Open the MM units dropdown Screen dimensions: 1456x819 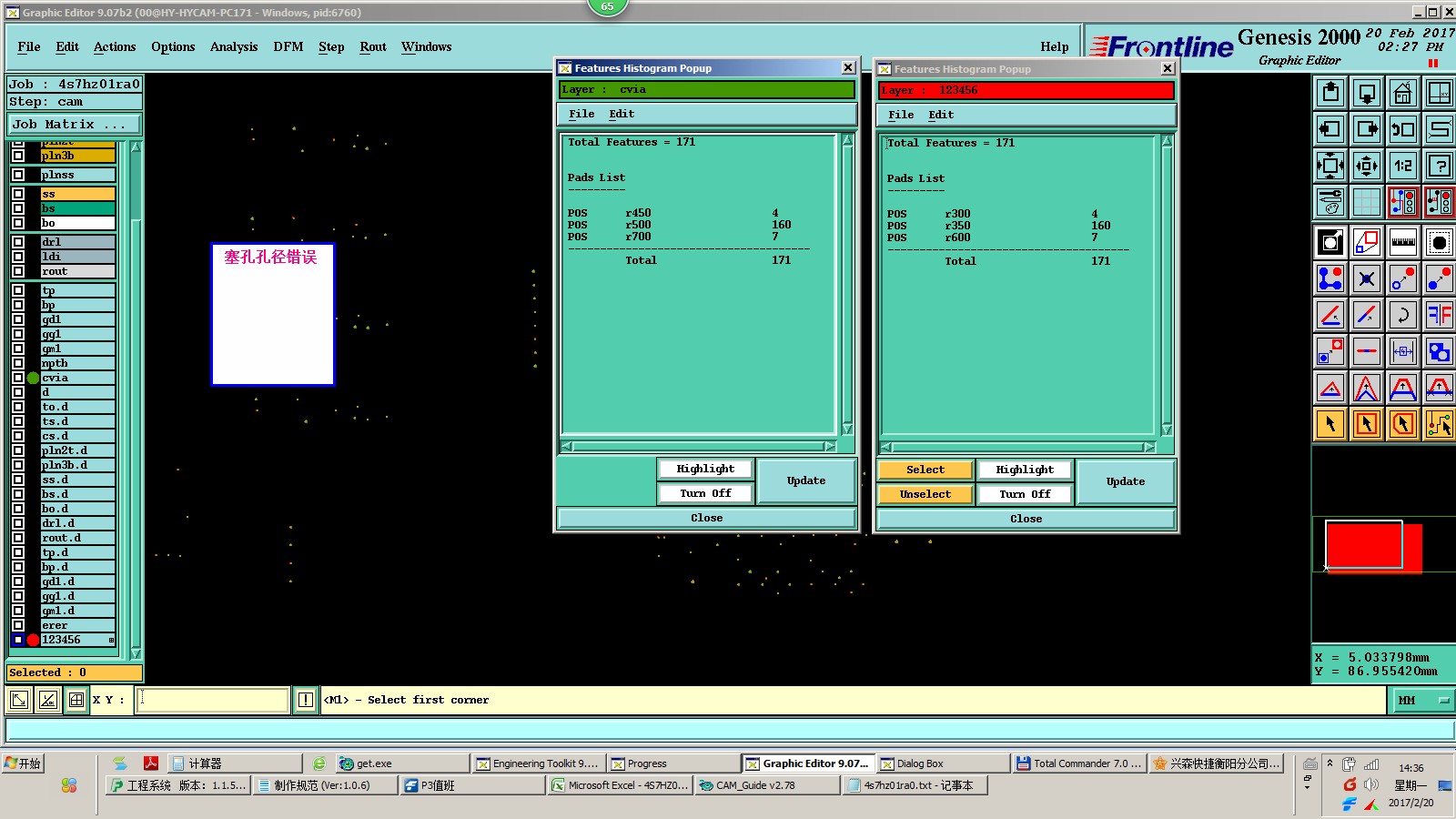[x=1423, y=700]
